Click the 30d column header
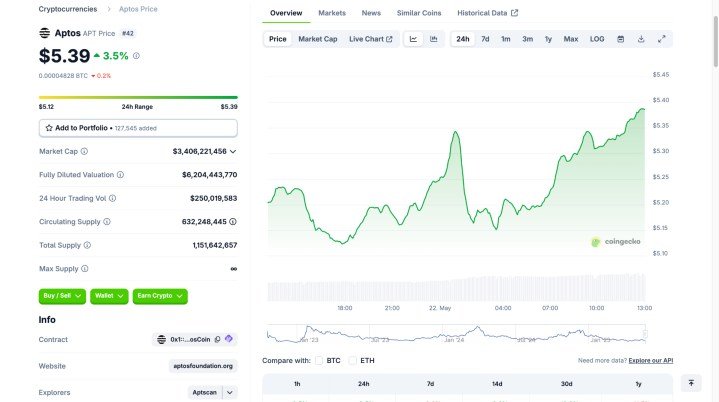719x402 pixels. click(x=566, y=384)
